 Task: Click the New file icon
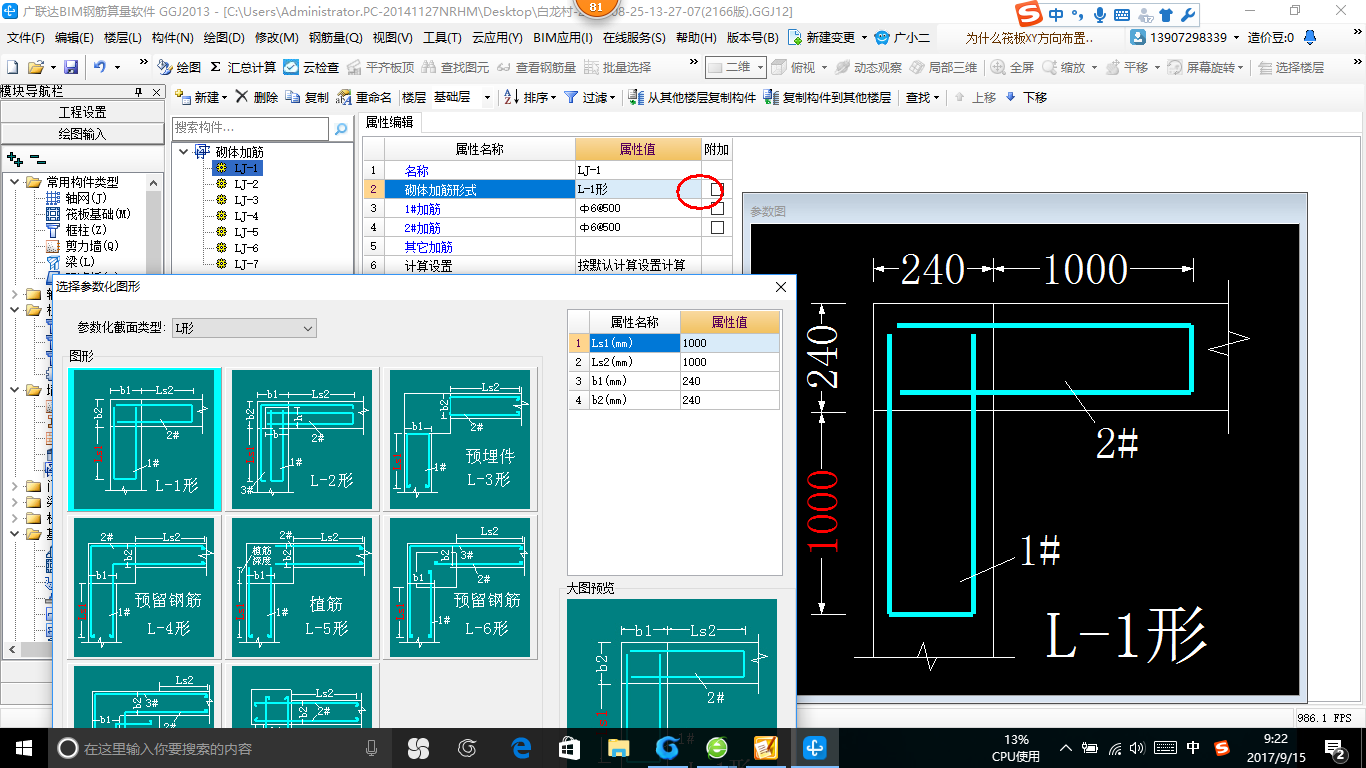point(12,67)
